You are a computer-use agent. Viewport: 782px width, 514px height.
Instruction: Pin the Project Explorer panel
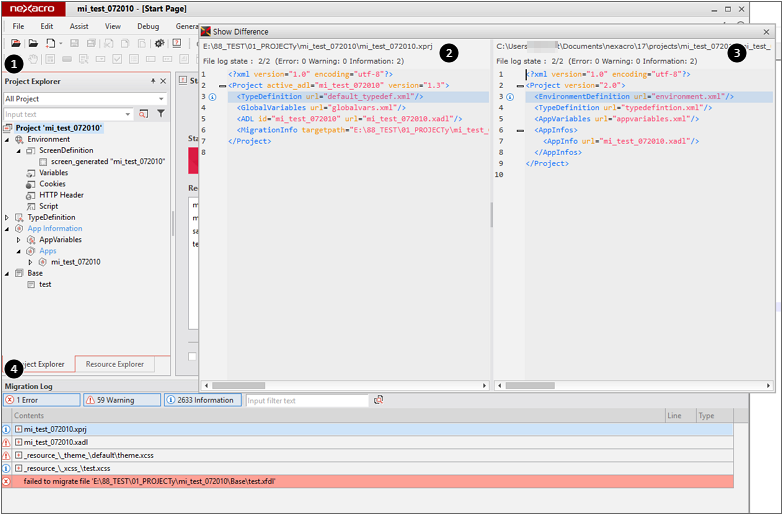pos(153,81)
